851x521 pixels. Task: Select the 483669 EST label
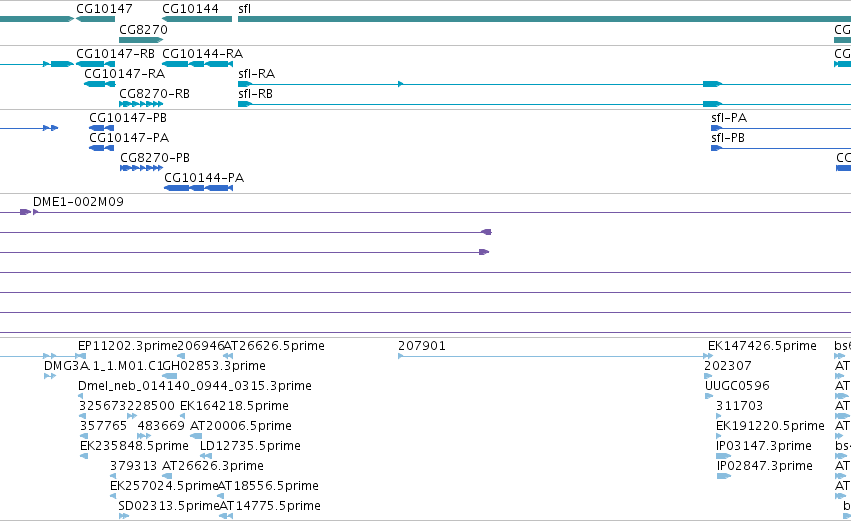click(x=161, y=425)
